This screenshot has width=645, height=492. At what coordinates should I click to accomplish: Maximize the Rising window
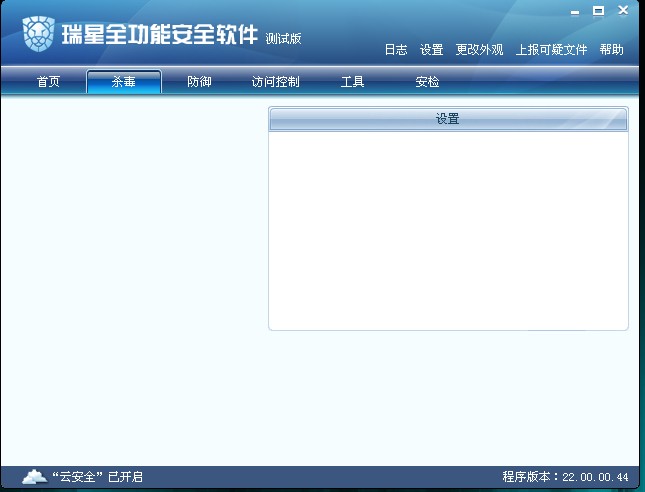(599, 11)
